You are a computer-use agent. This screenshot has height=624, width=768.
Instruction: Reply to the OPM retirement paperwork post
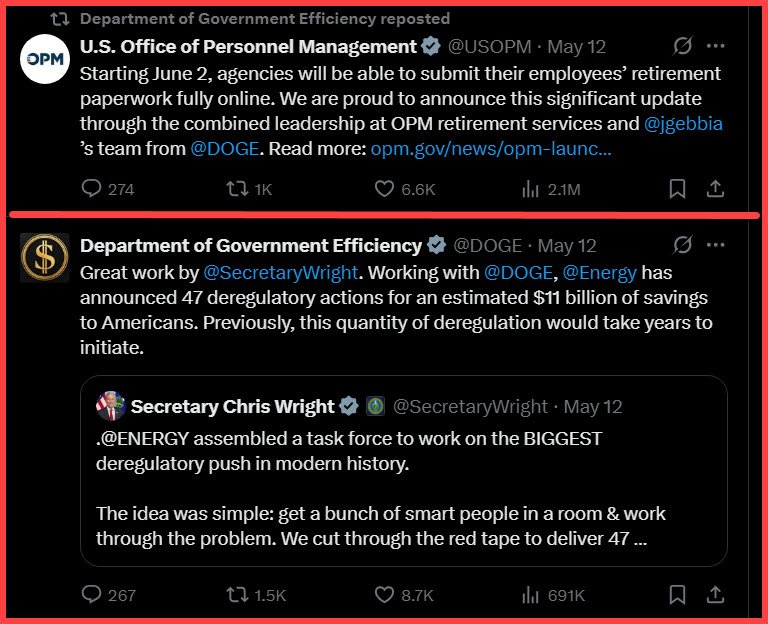(92, 188)
